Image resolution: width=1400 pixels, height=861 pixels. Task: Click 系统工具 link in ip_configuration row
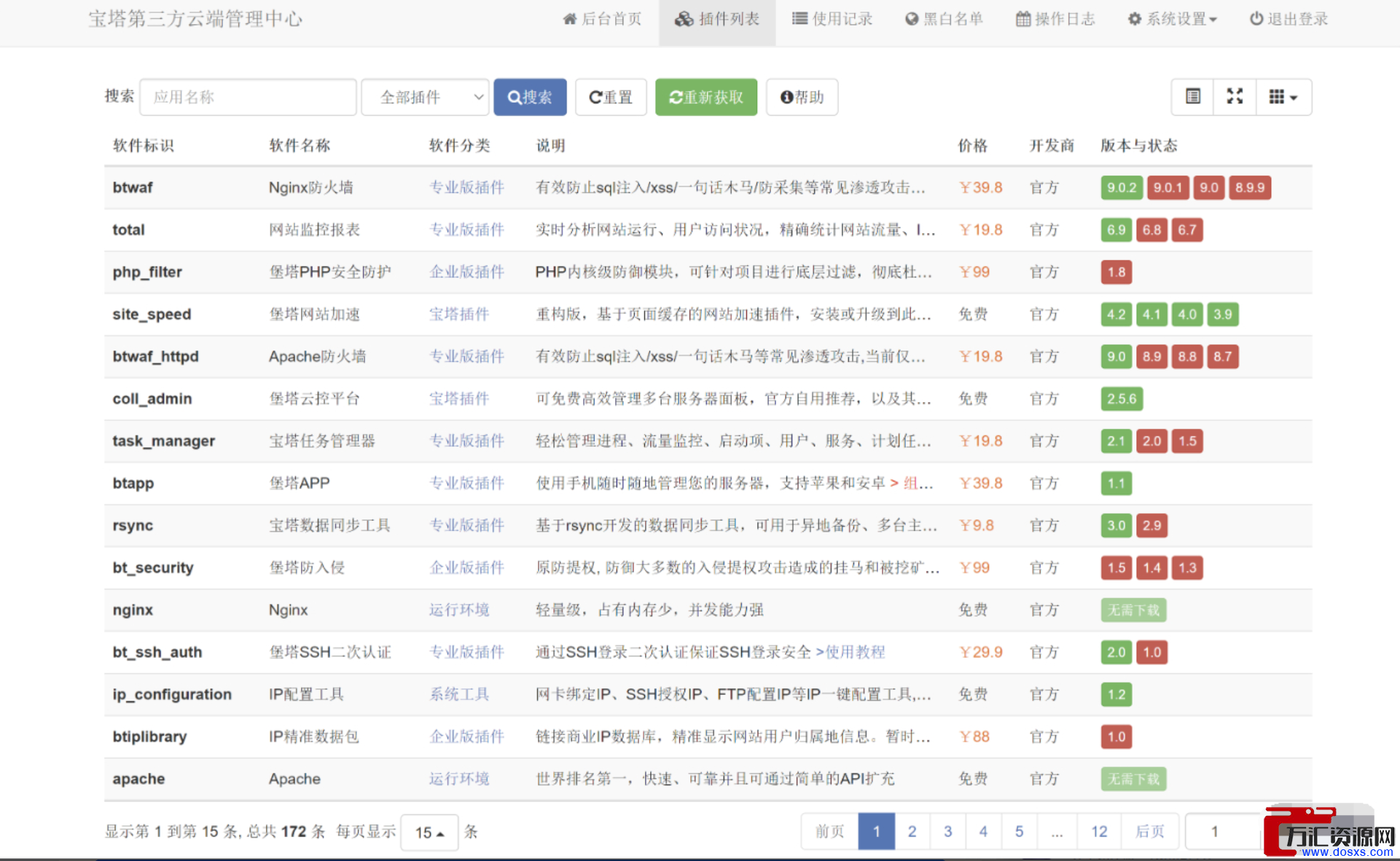459,695
